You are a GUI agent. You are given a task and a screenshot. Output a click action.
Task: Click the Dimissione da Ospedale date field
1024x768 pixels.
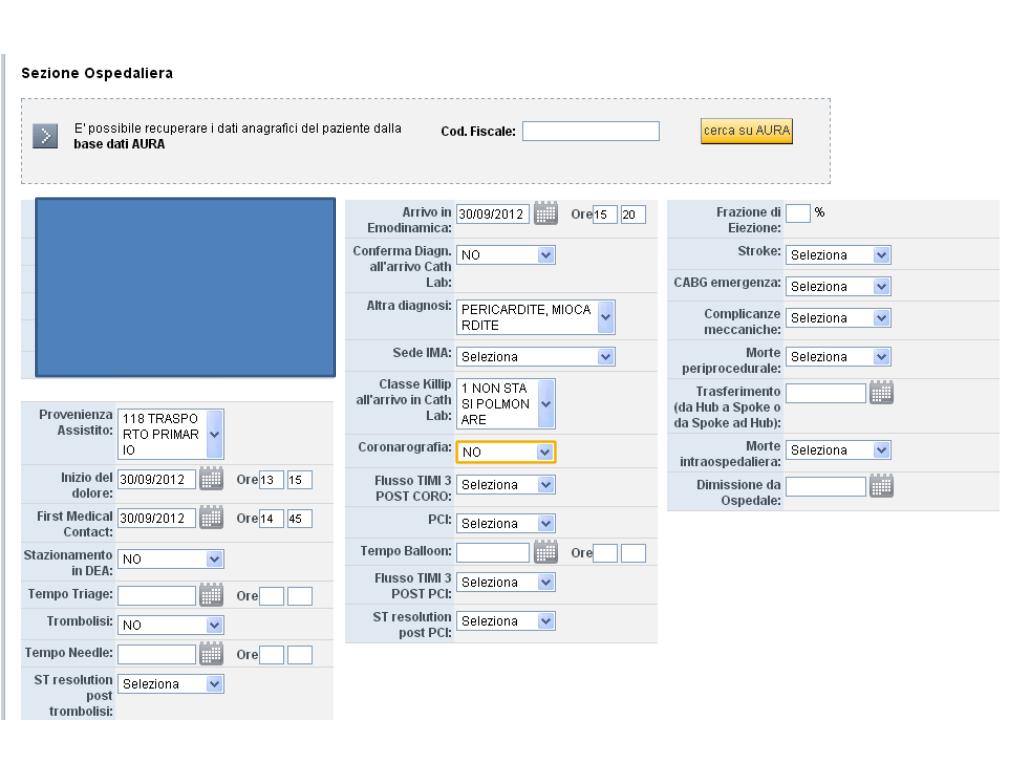(826, 487)
